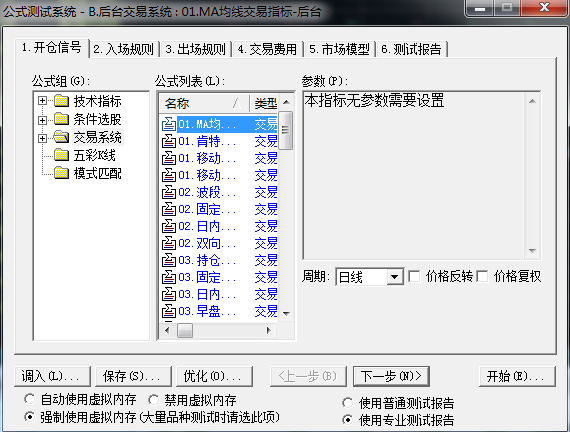This screenshot has width=570, height=432.
Task: Click the 优化(O)... button
Action: [214, 376]
